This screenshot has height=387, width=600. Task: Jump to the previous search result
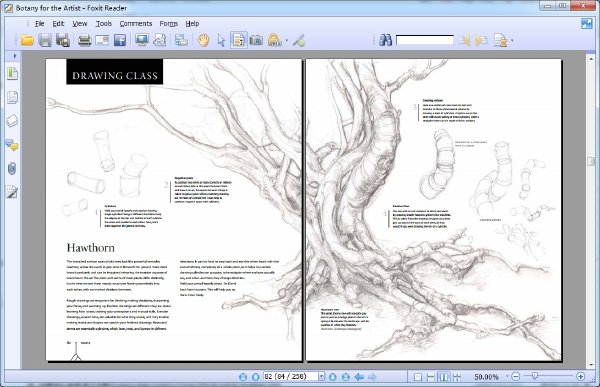464,40
